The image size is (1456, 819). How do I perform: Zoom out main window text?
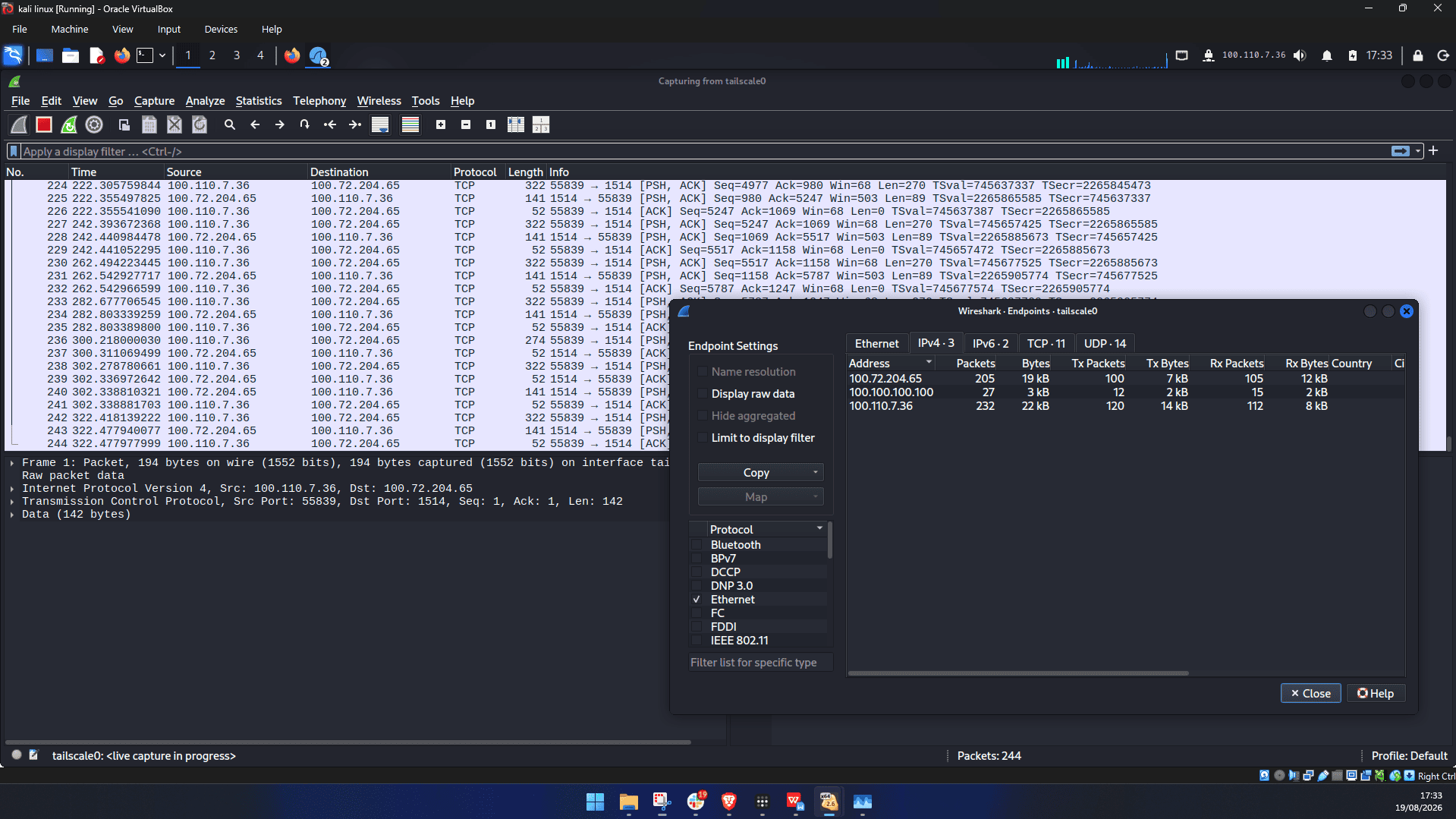point(466,124)
